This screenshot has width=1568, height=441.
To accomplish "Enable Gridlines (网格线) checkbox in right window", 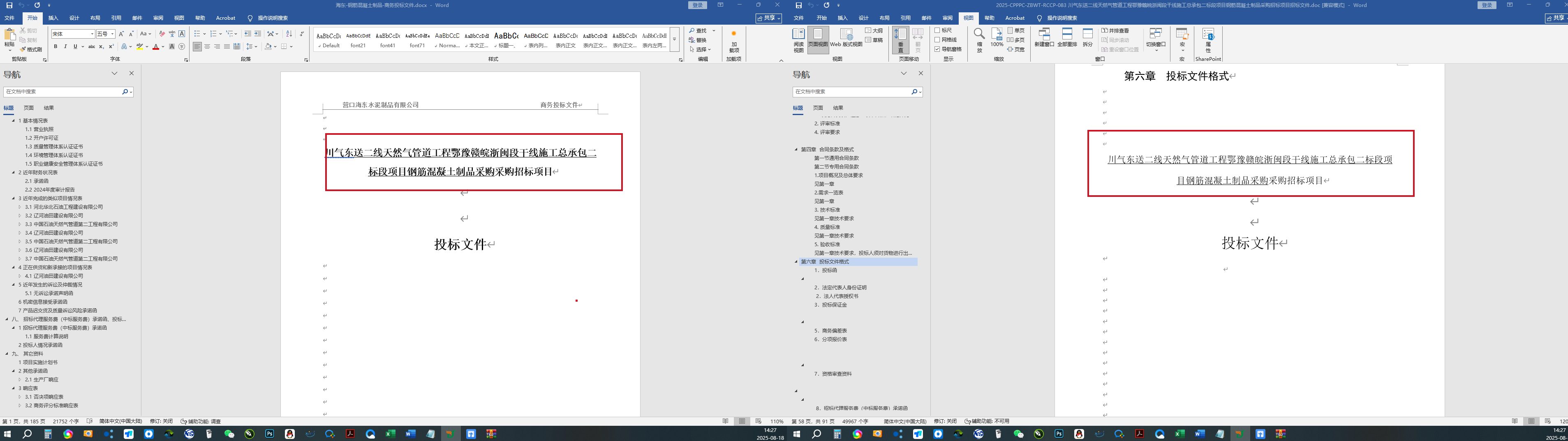I will tap(937, 39).
